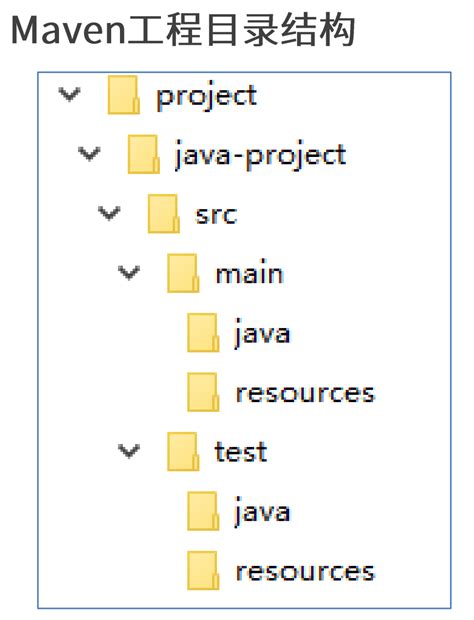This screenshot has height=620, width=474.
Task: Collapse the java-project chevron
Action: [89, 154]
